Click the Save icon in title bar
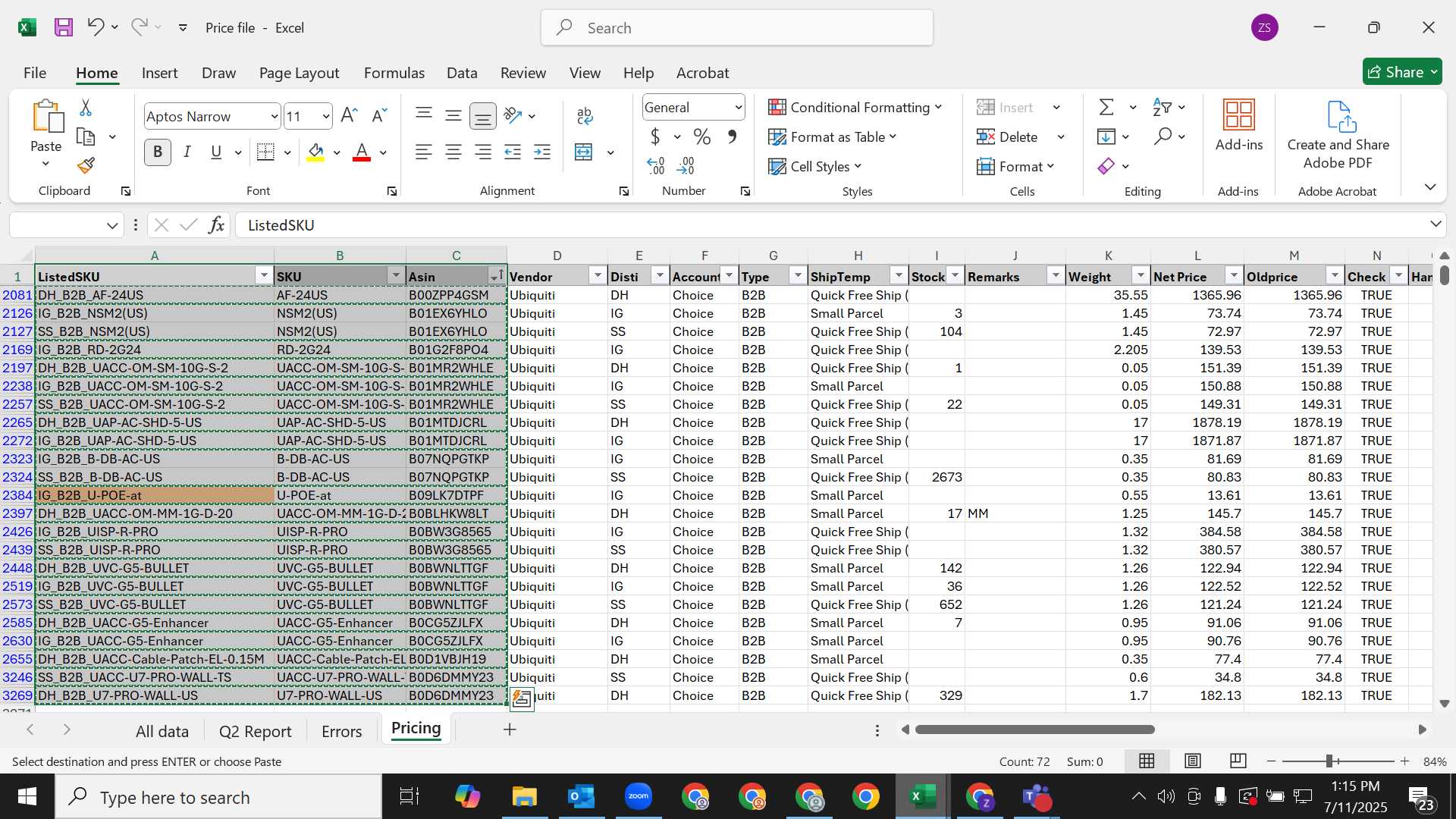The image size is (1456, 819). click(64, 27)
